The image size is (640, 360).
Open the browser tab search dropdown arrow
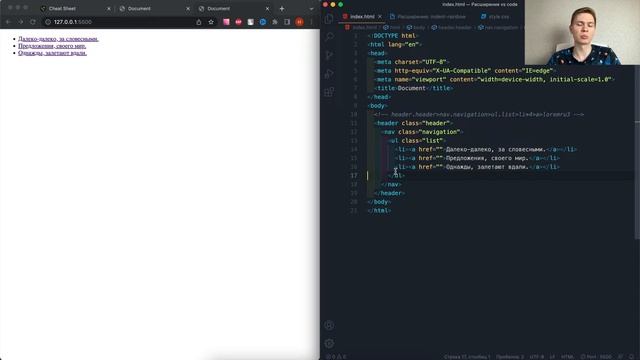point(311,9)
